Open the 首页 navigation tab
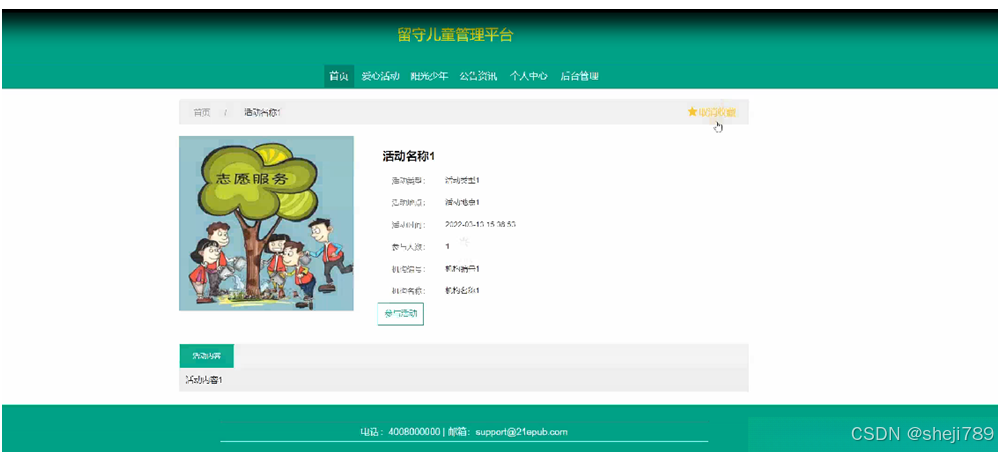The image size is (998, 452). 339,76
